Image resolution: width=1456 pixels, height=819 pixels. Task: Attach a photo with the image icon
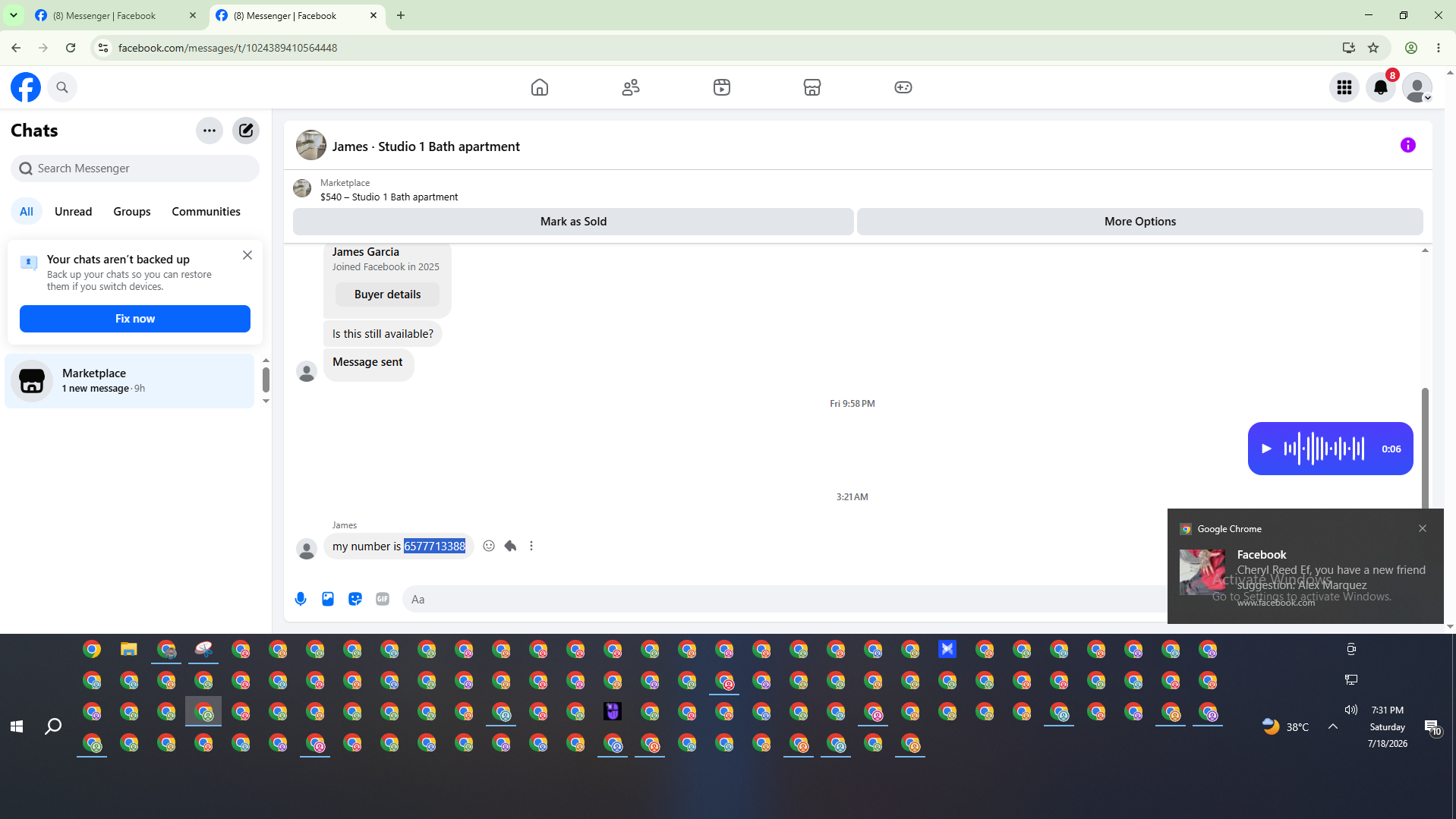click(328, 599)
